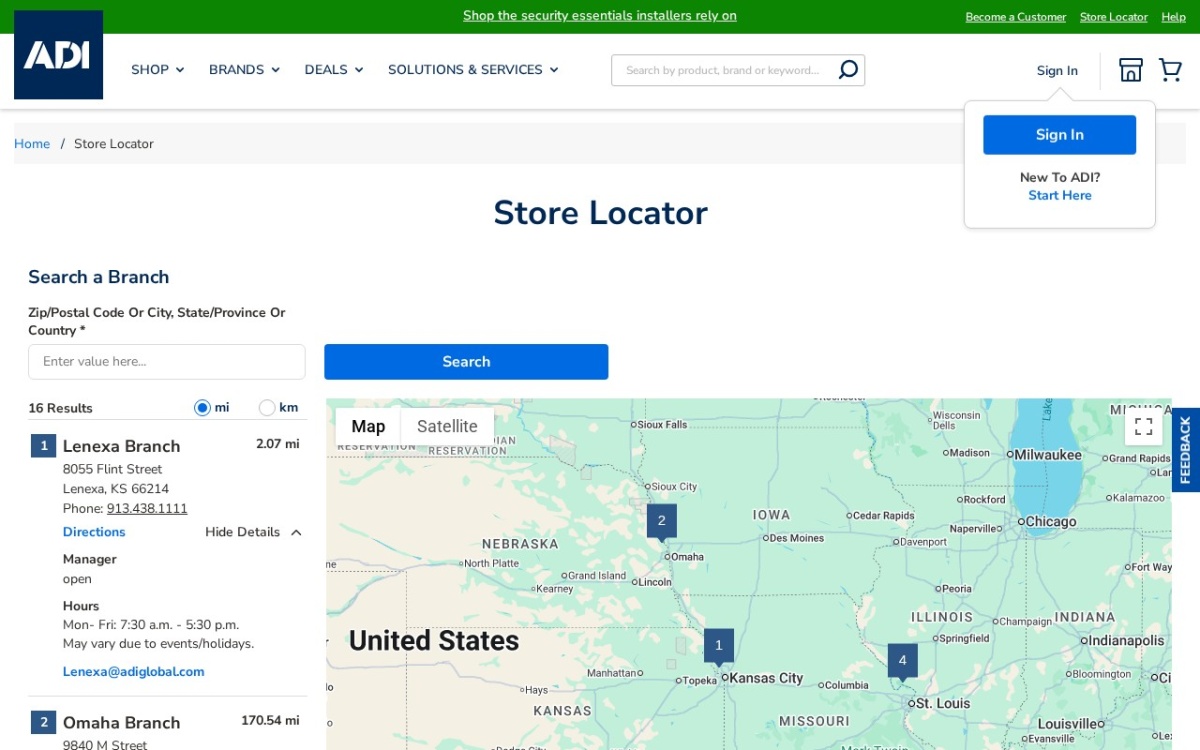
Task: Click the blue Sign In button
Action: 1059,135
